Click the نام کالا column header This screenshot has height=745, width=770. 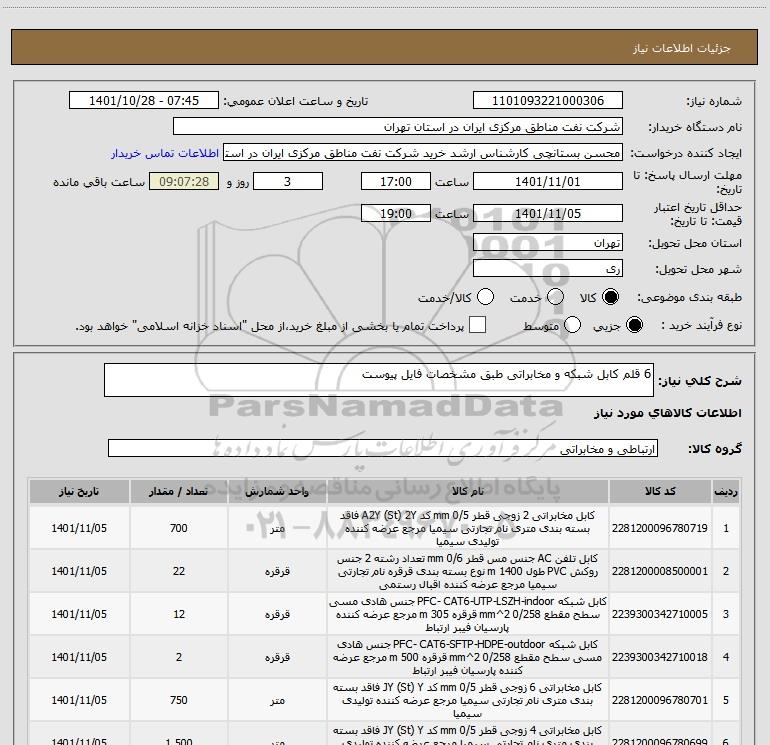click(x=468, y=492)
